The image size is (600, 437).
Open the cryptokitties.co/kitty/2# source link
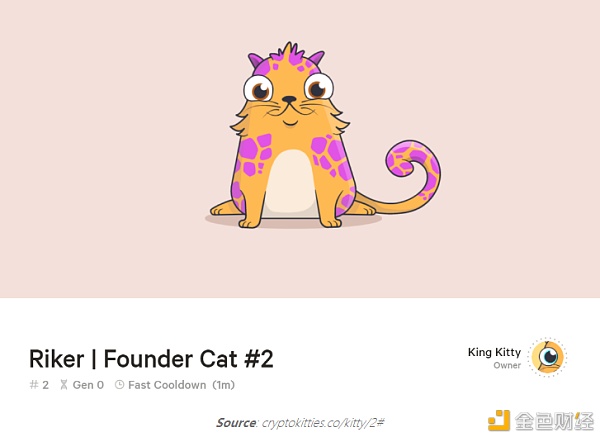click(x=323, y=423)
